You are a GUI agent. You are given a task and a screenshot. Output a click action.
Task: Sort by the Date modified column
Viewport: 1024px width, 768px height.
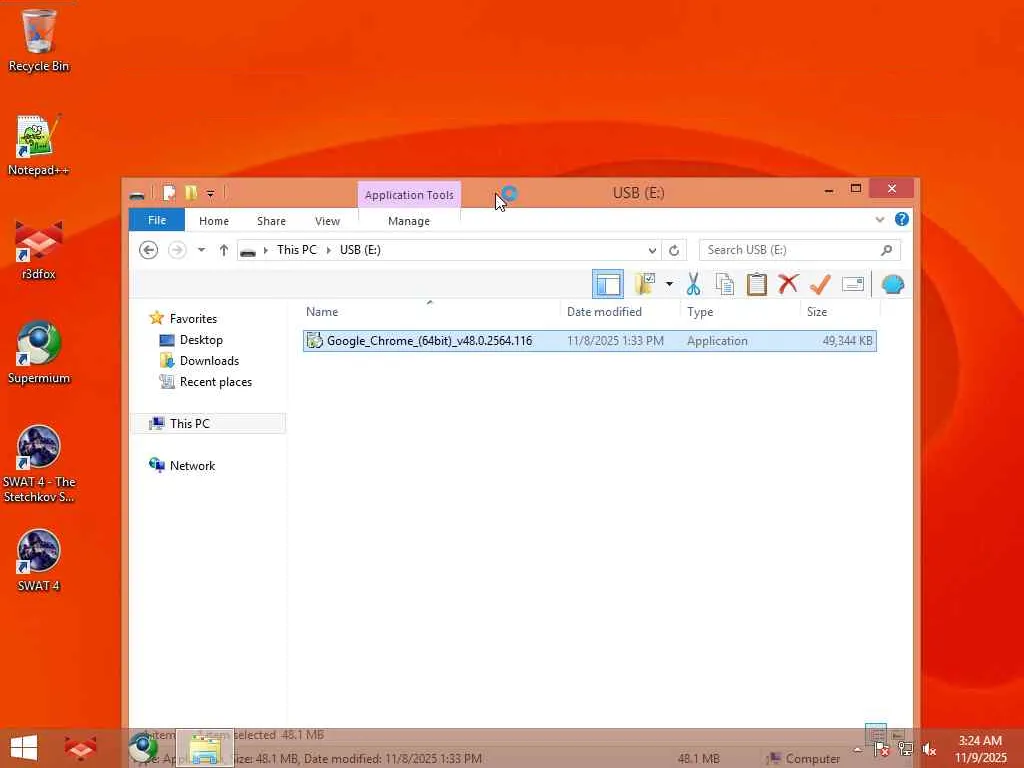tap(620, 312)
